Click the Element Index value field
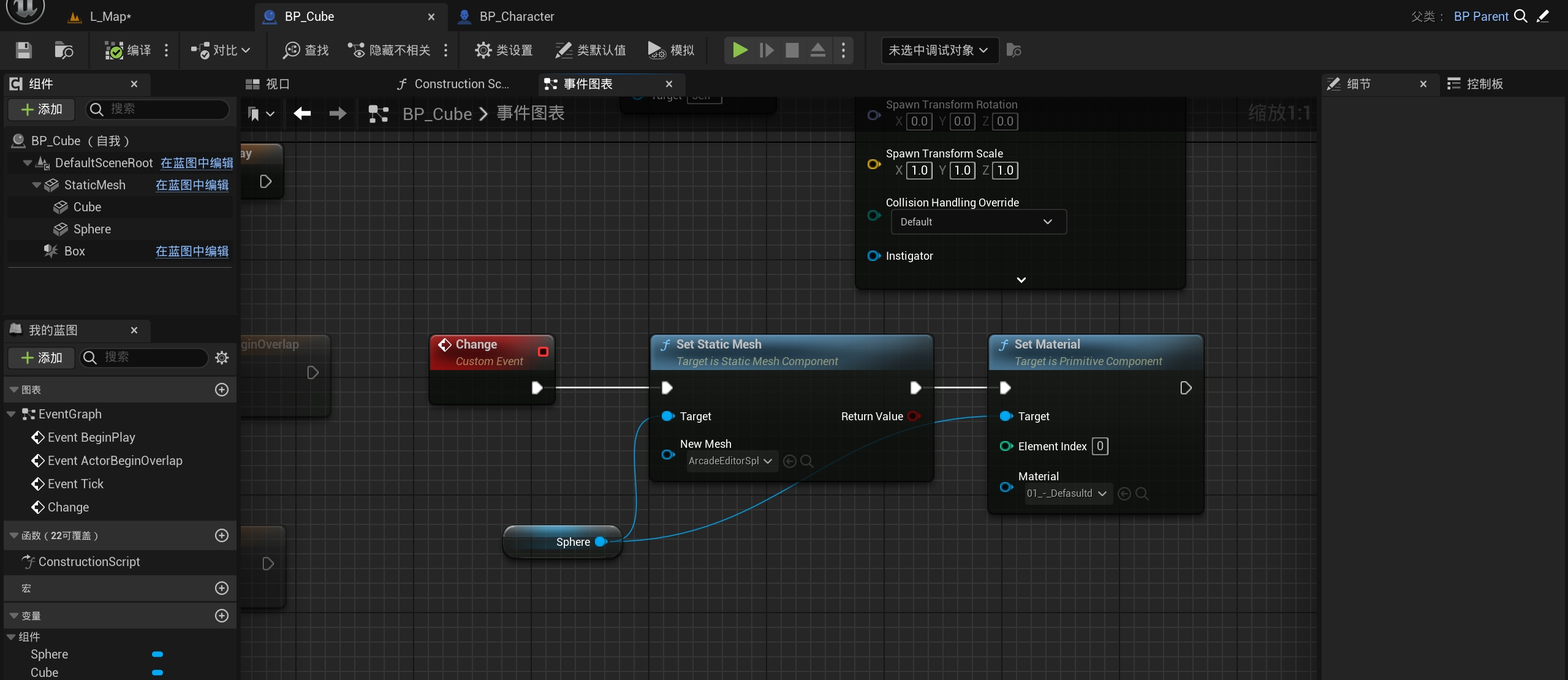Viewport: 1568px width, 680px height. tap(1100, 447)
